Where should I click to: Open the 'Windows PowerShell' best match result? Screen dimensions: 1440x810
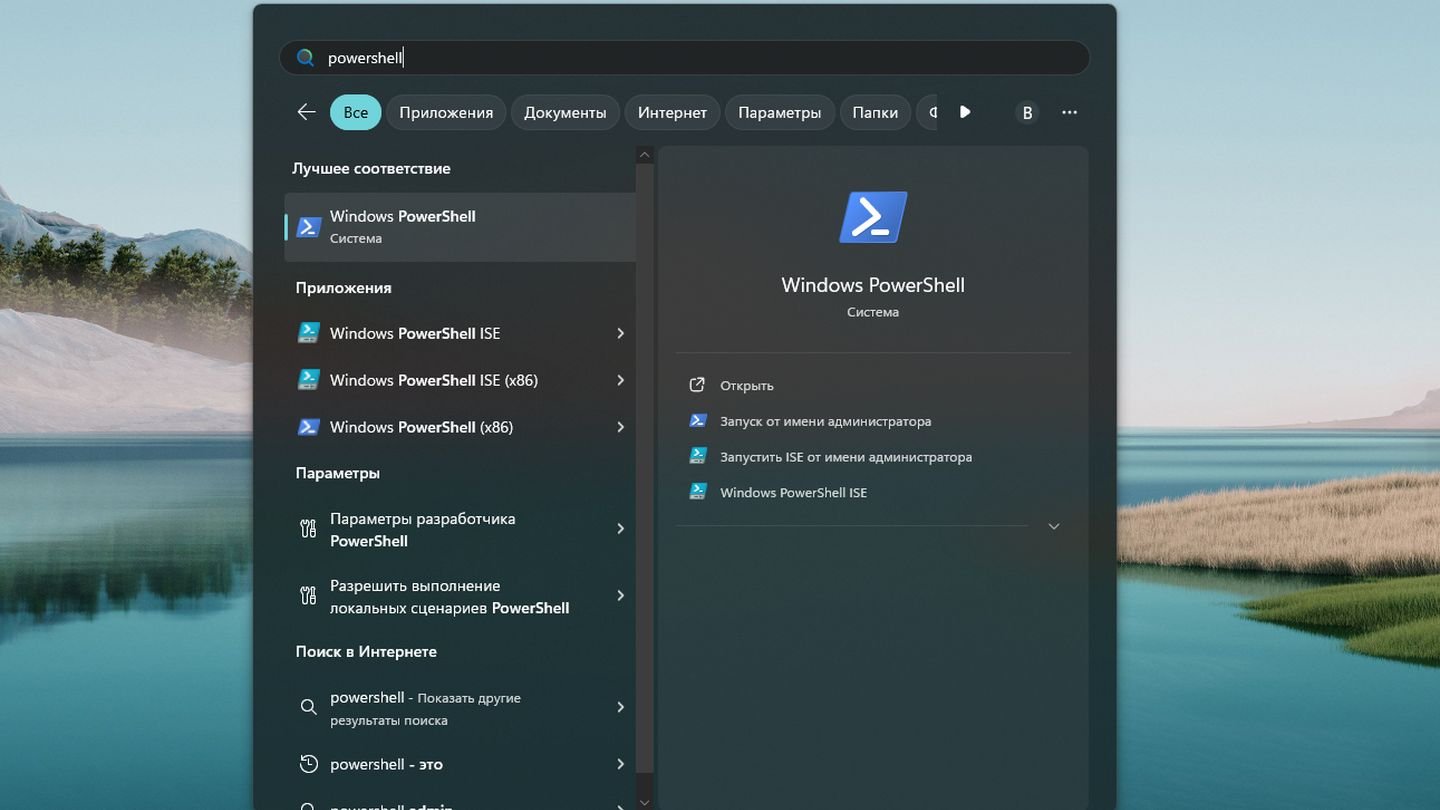[x=460, y=227]
